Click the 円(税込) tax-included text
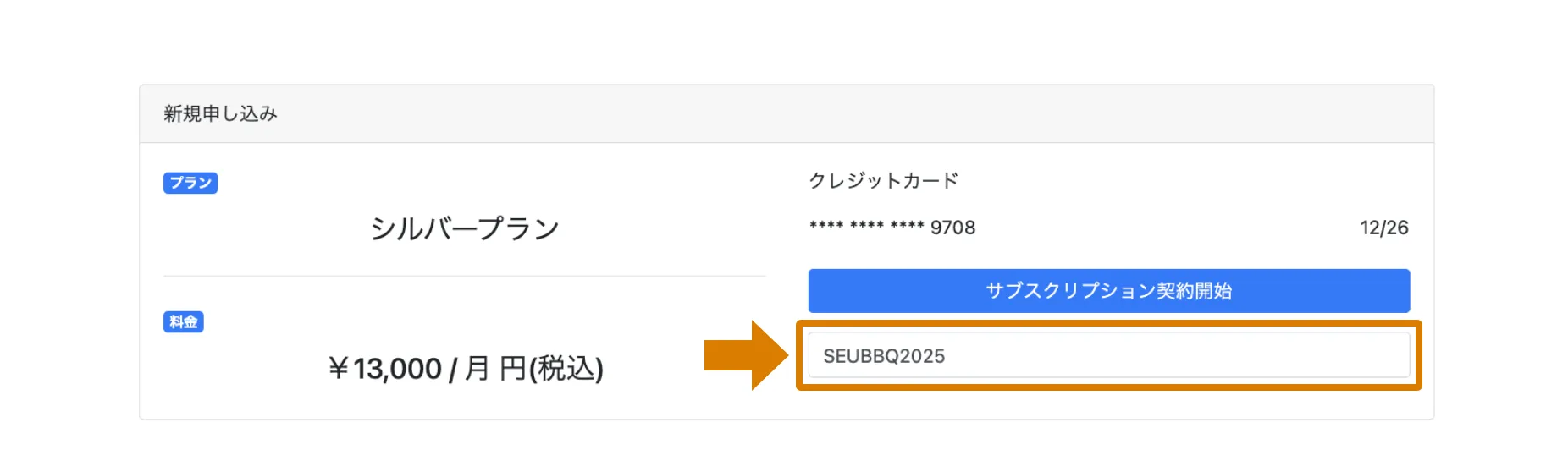Image resolution: width=1568 pixels, height=472 pixels. [x=550, y=369]
